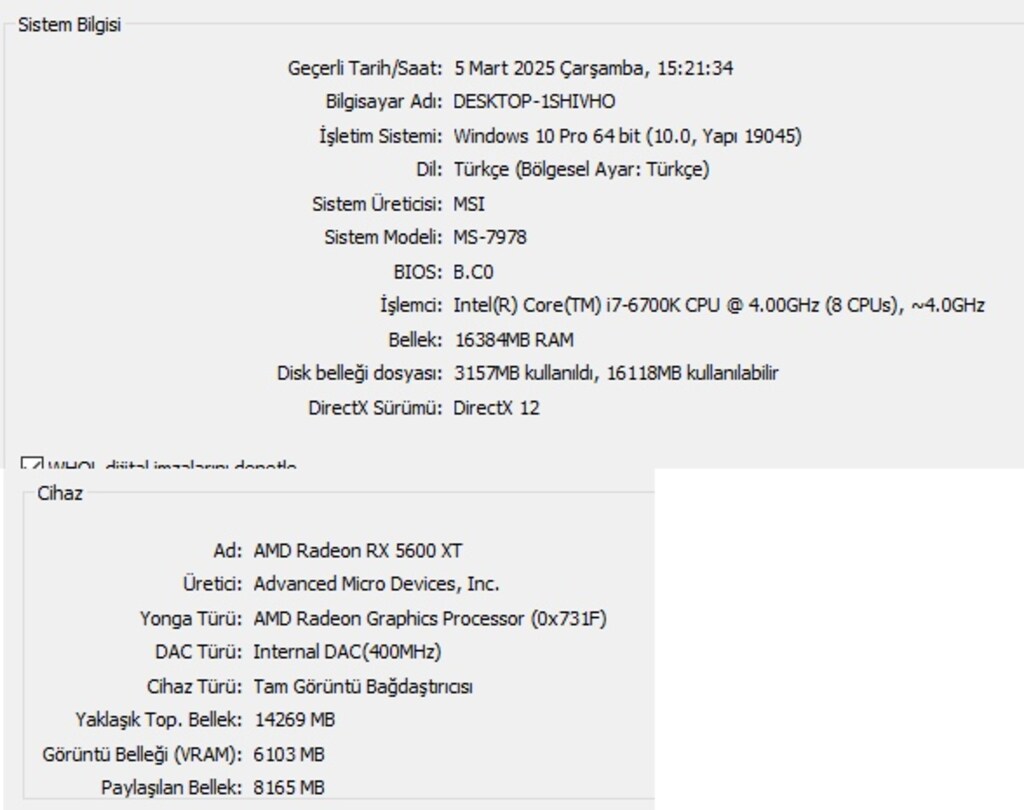Click the shared memory value '8165 MB'
This screenshot has width=1024, height=810.
click(289, 788)
